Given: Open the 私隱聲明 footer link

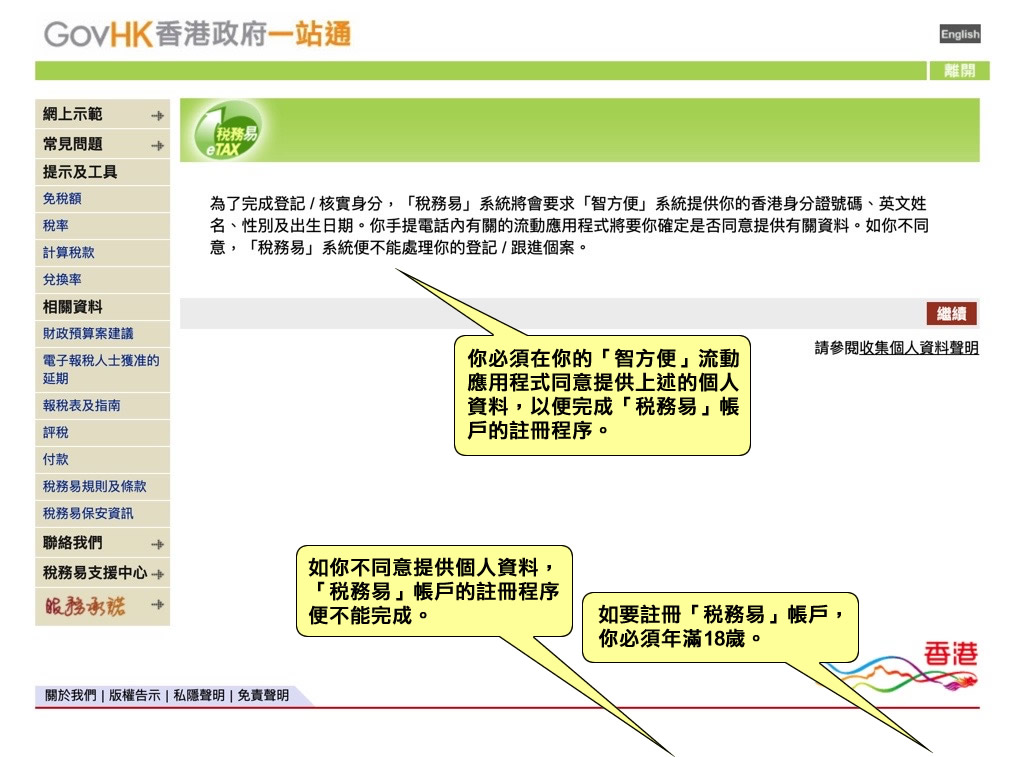Looking at the screenshot, I should tap(199, 695).
